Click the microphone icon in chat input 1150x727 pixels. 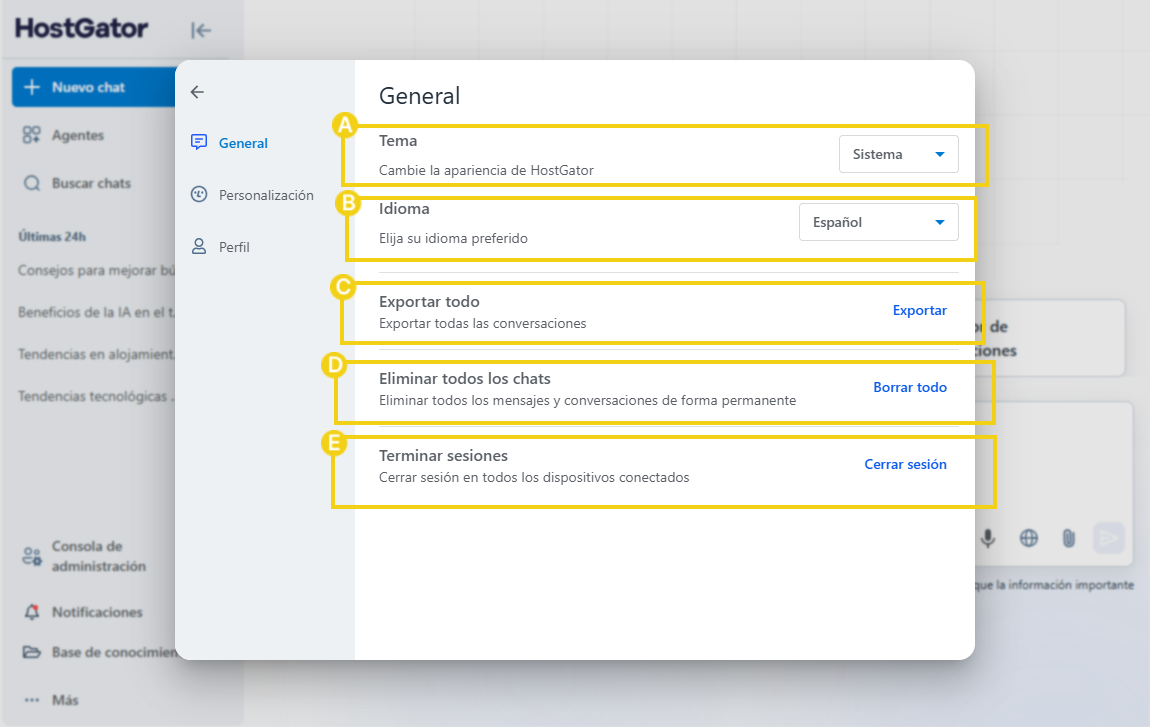[x=988, y=538]
